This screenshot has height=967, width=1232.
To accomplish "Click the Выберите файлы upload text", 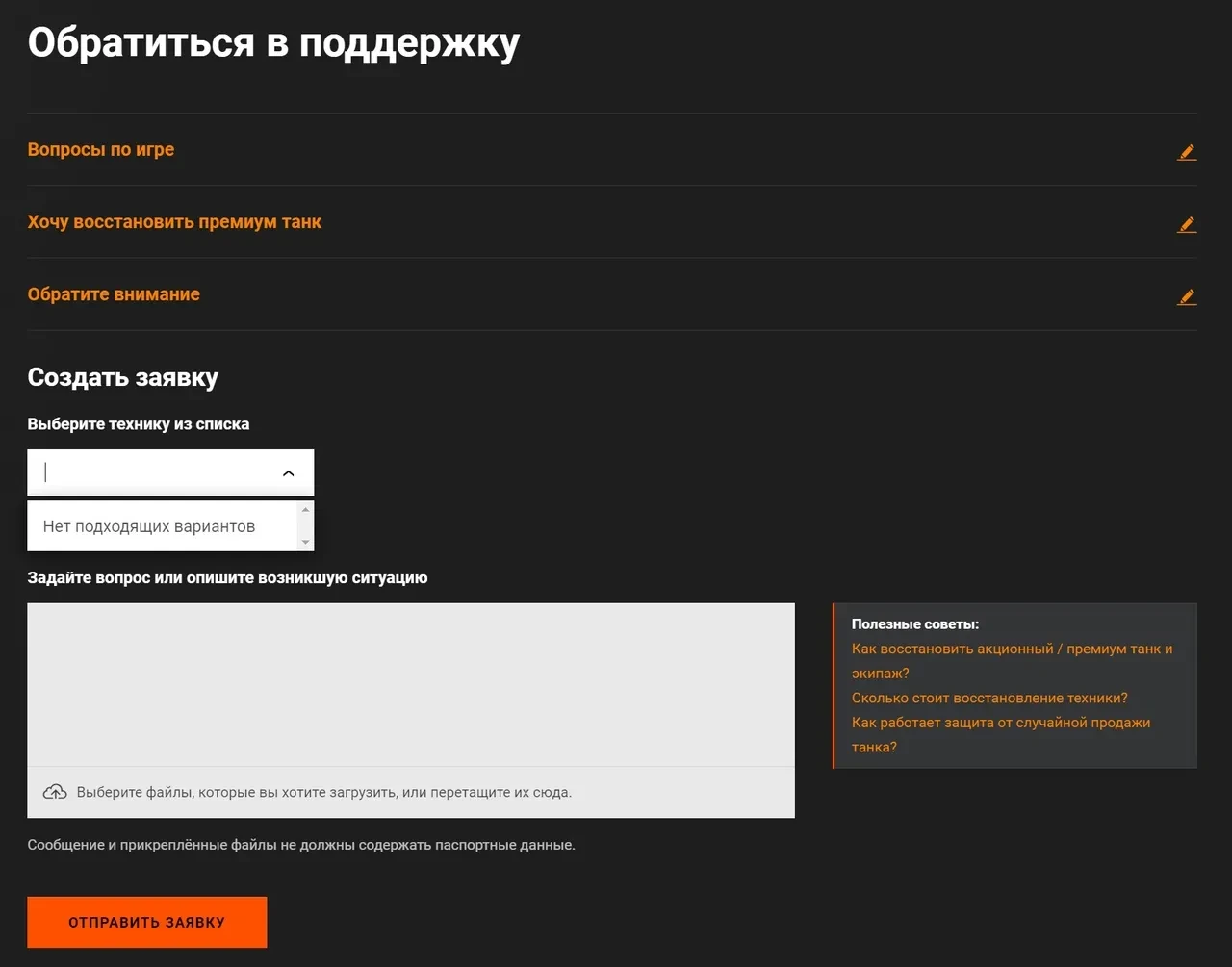I will click(323, 793).
